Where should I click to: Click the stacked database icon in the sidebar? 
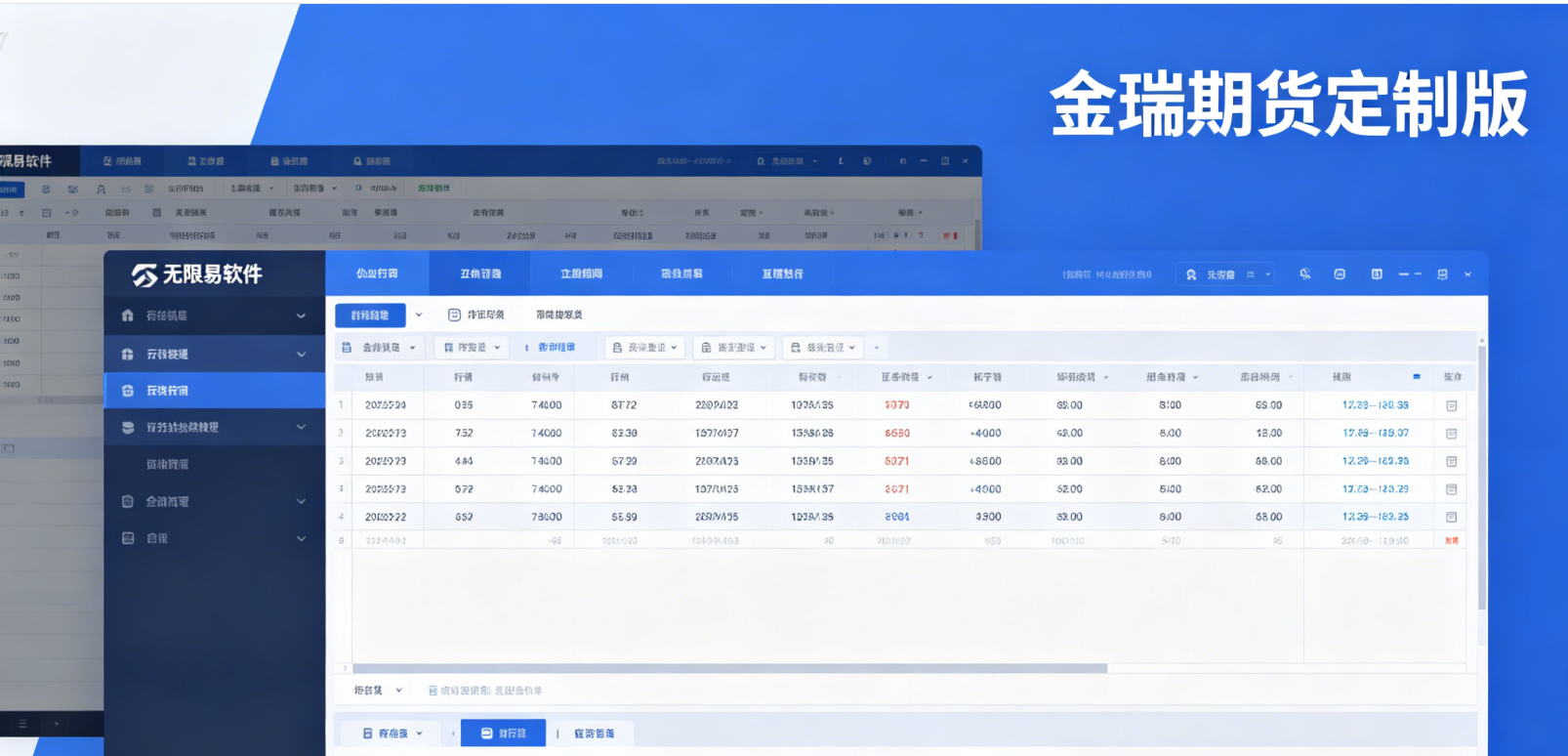[x=127, y=427]
